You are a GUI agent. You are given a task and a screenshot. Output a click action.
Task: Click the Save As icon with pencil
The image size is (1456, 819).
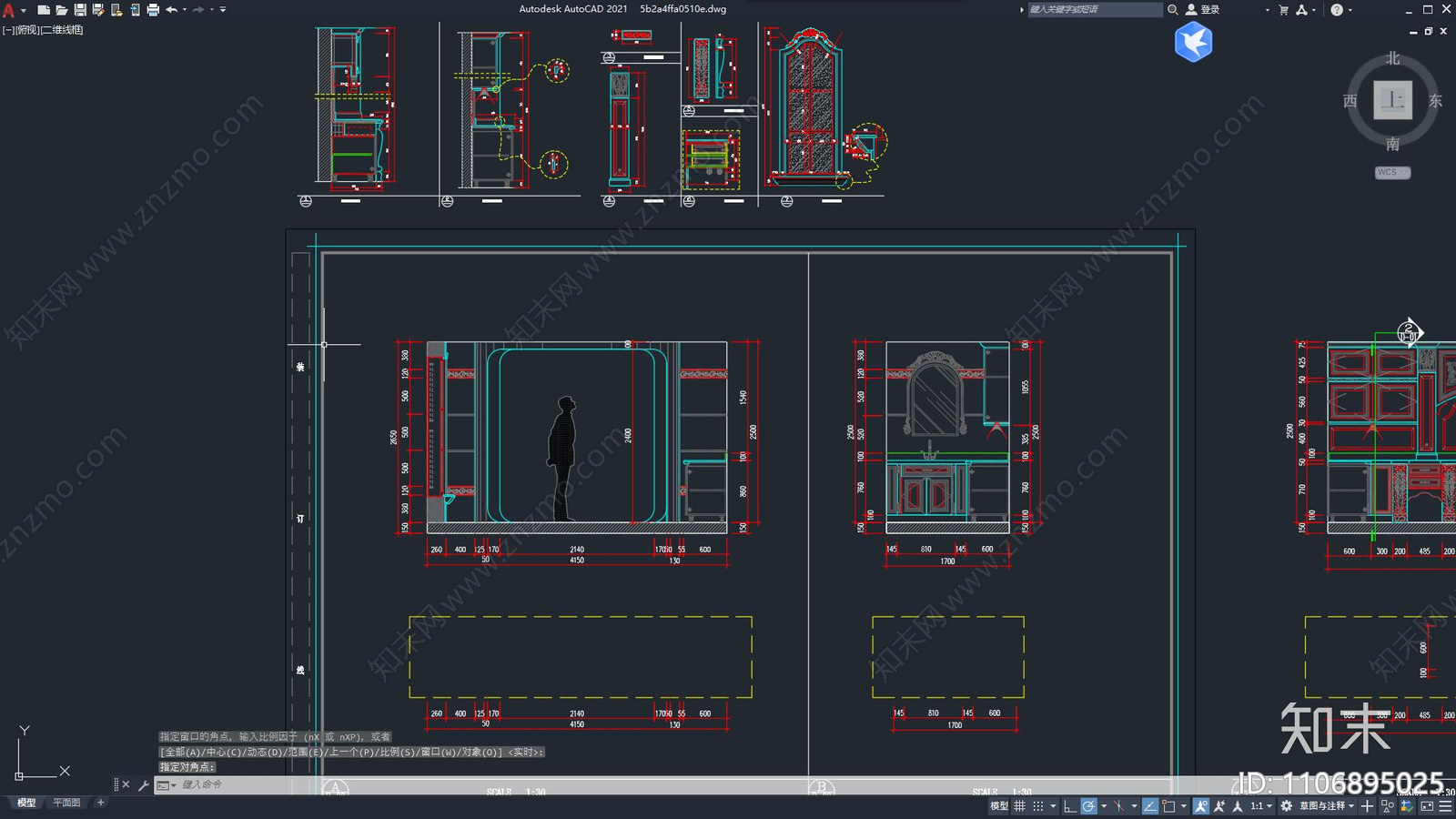pyautogui.click(x=98, y=10)
